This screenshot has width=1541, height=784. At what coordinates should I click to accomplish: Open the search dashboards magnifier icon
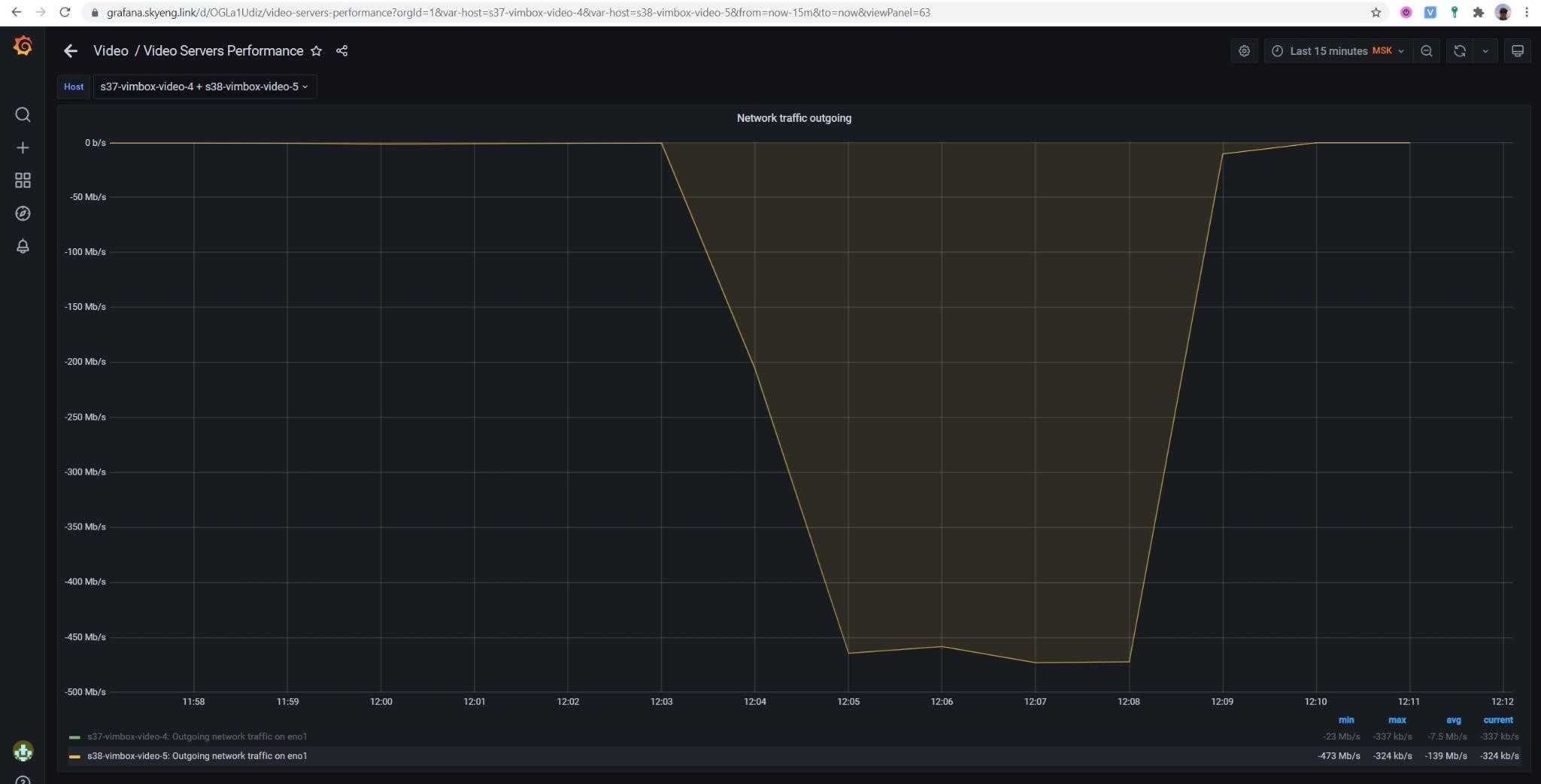point(23,114)
